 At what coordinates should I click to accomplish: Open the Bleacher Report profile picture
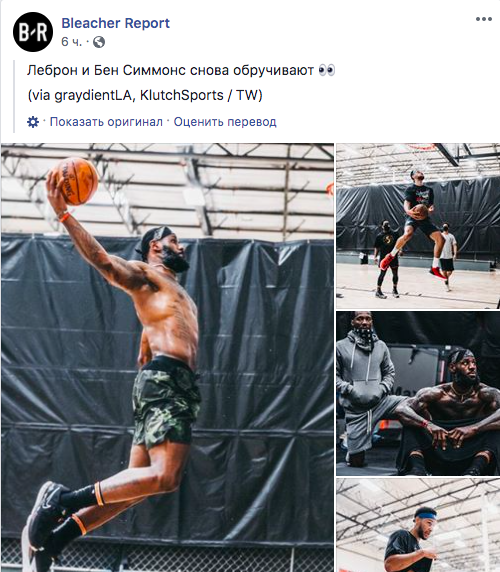coord(33,32)
